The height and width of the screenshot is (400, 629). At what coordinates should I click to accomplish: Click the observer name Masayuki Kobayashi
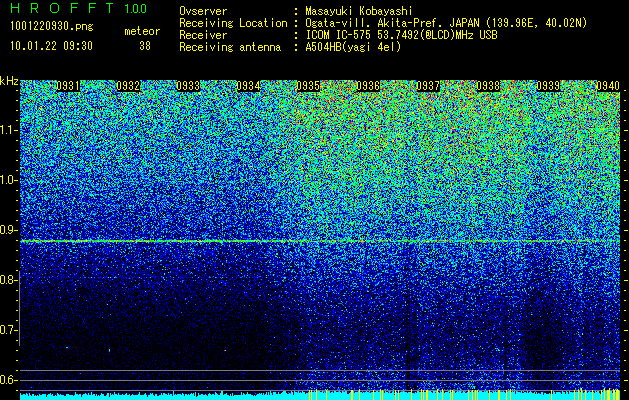pos(359,12)
